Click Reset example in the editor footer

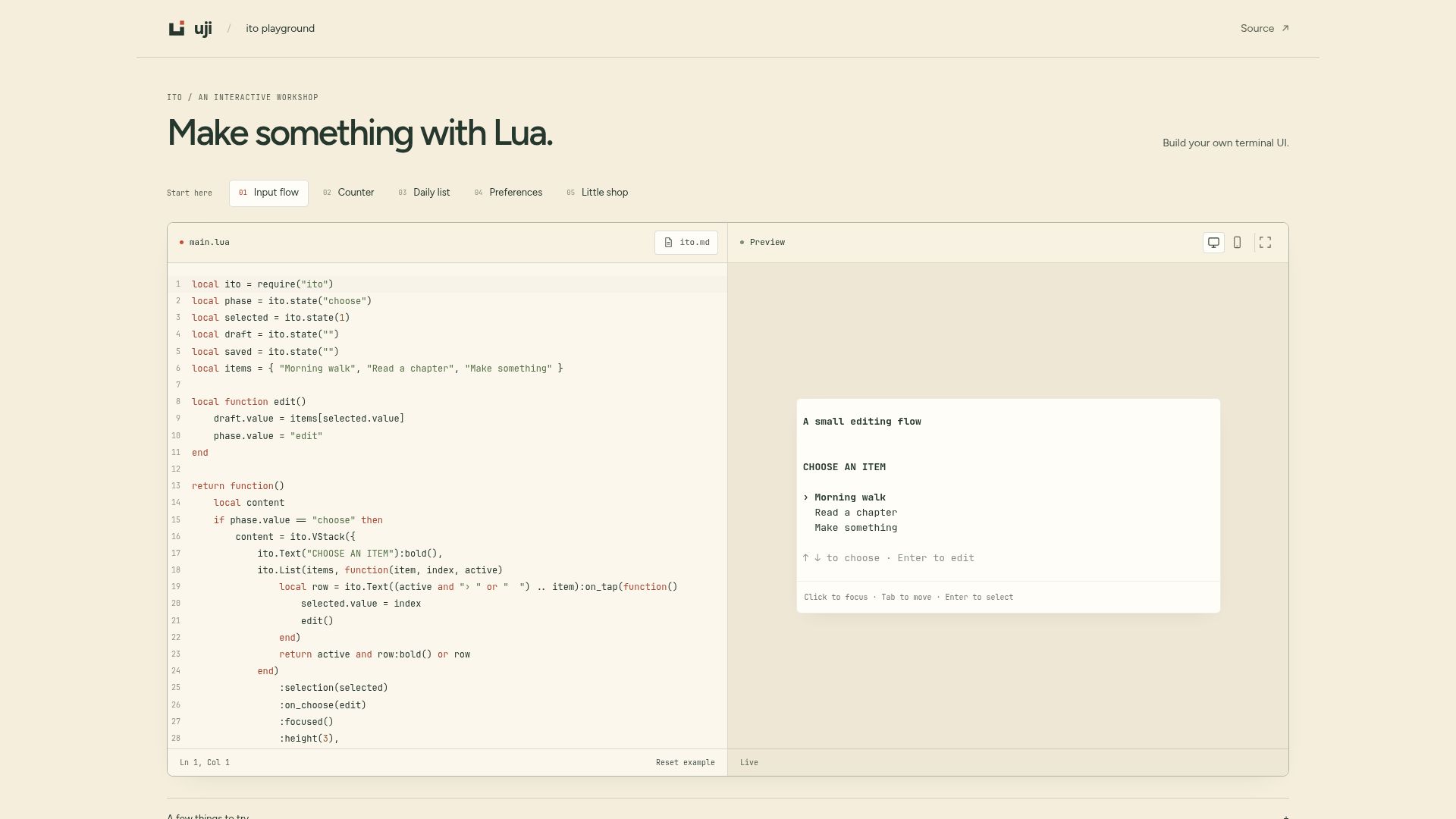[686, 763]
